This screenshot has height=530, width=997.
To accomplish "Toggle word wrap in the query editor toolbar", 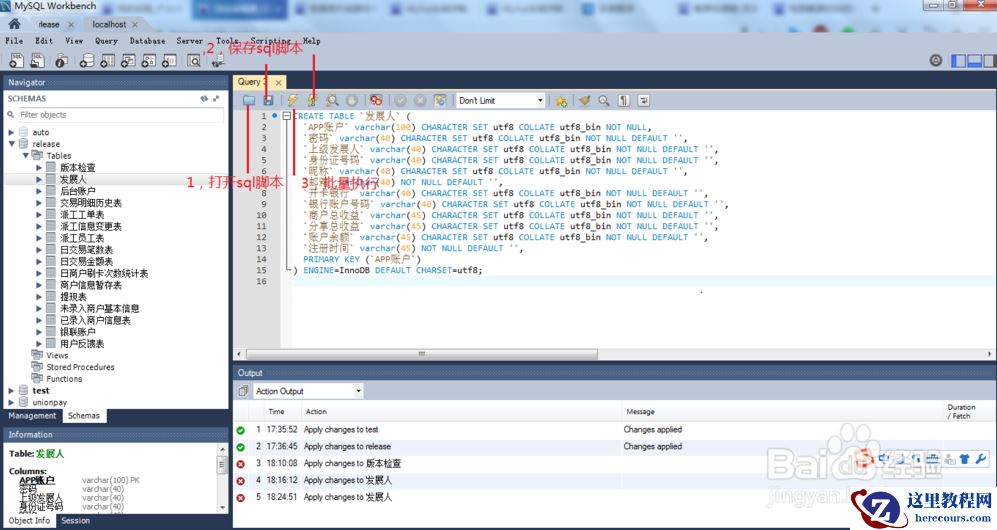I will point(643,101).
